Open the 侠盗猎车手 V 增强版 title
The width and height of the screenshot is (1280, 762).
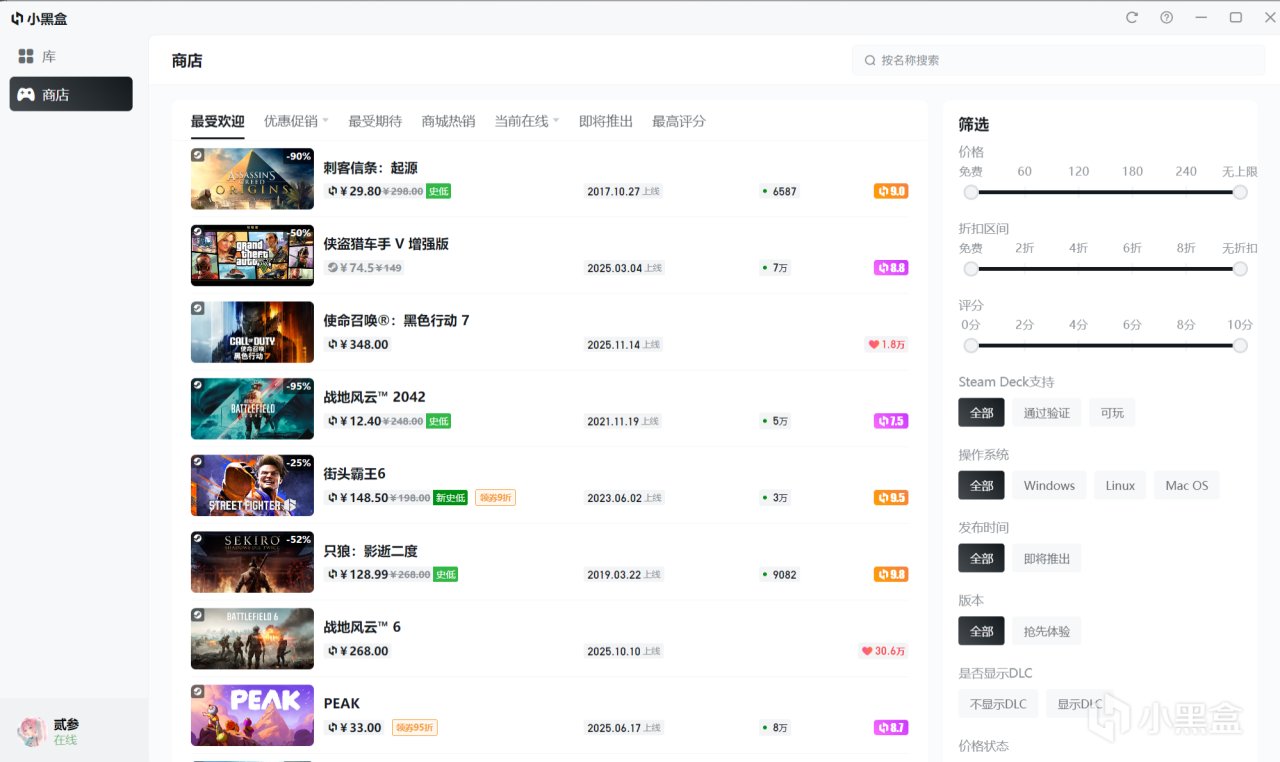pos(386,244)
